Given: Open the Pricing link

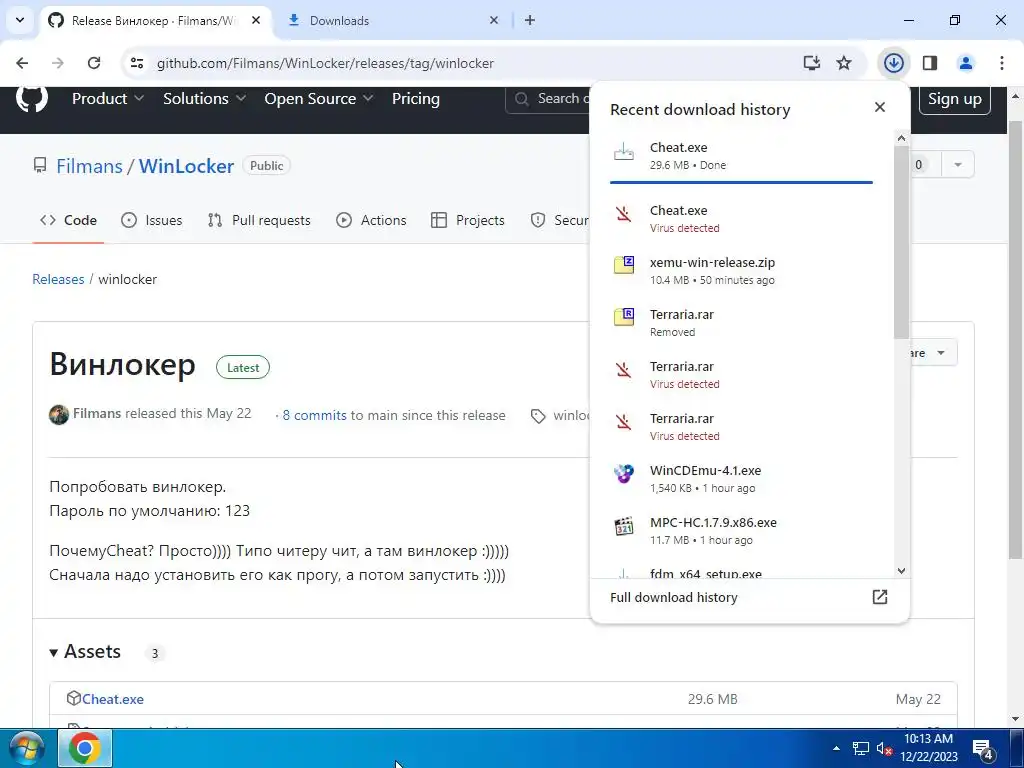Looking at the screenshot, I should tap(415, 99).
